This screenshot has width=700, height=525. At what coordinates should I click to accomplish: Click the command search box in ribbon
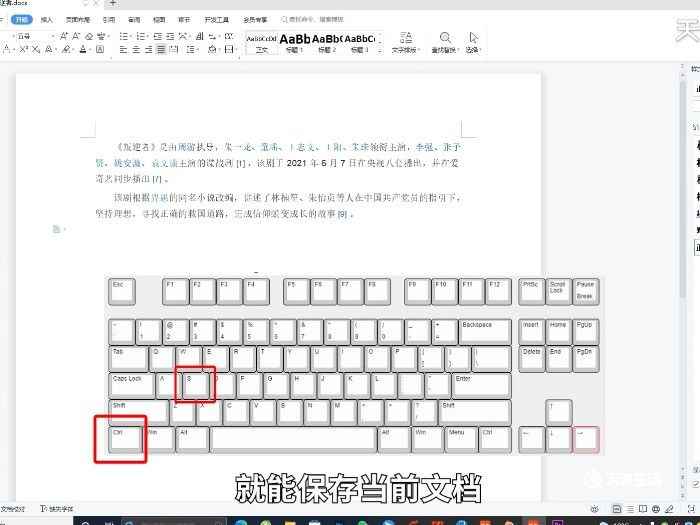[312, 19]
